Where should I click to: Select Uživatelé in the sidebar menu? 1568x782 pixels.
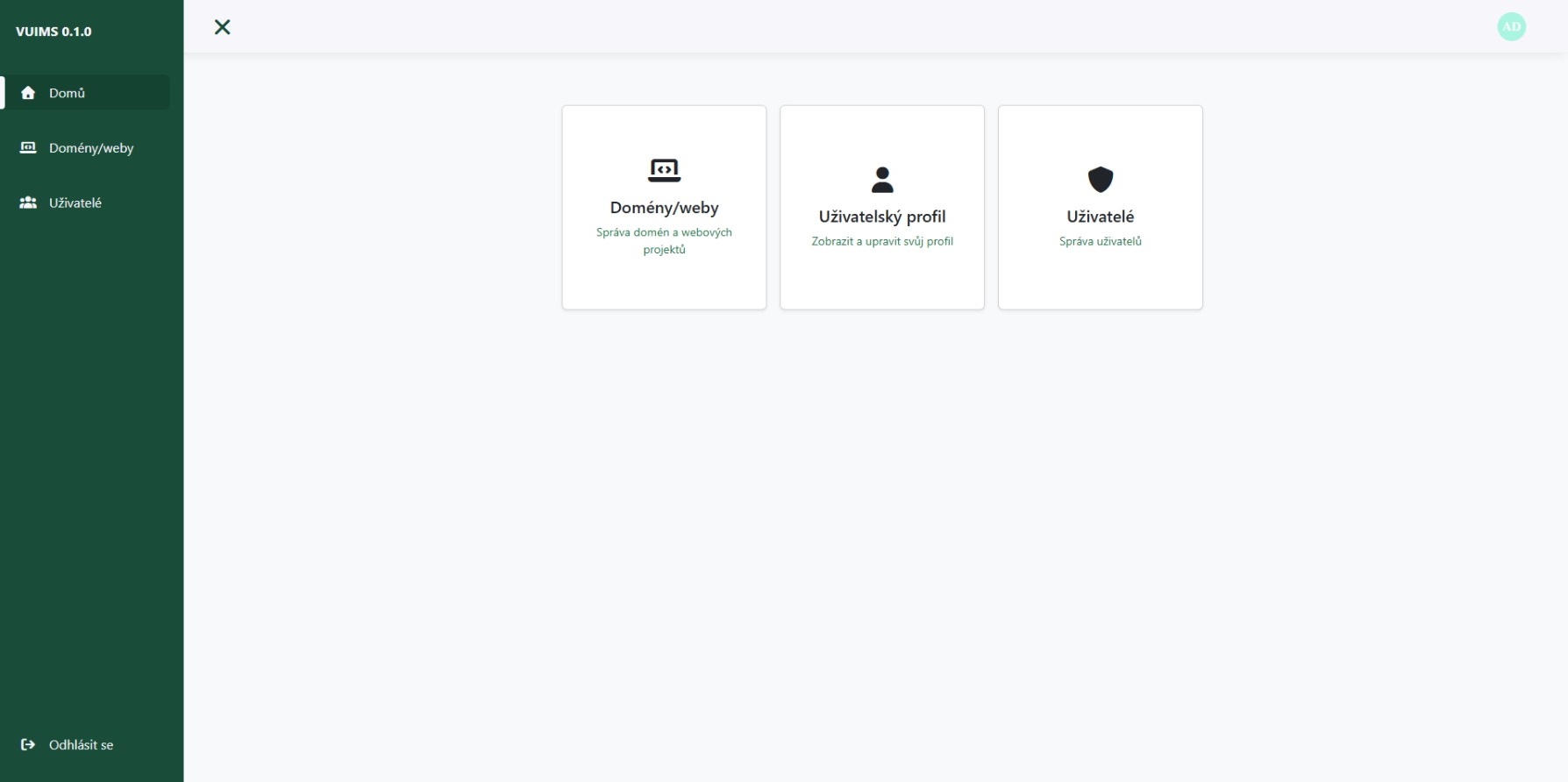pos(75,203)
